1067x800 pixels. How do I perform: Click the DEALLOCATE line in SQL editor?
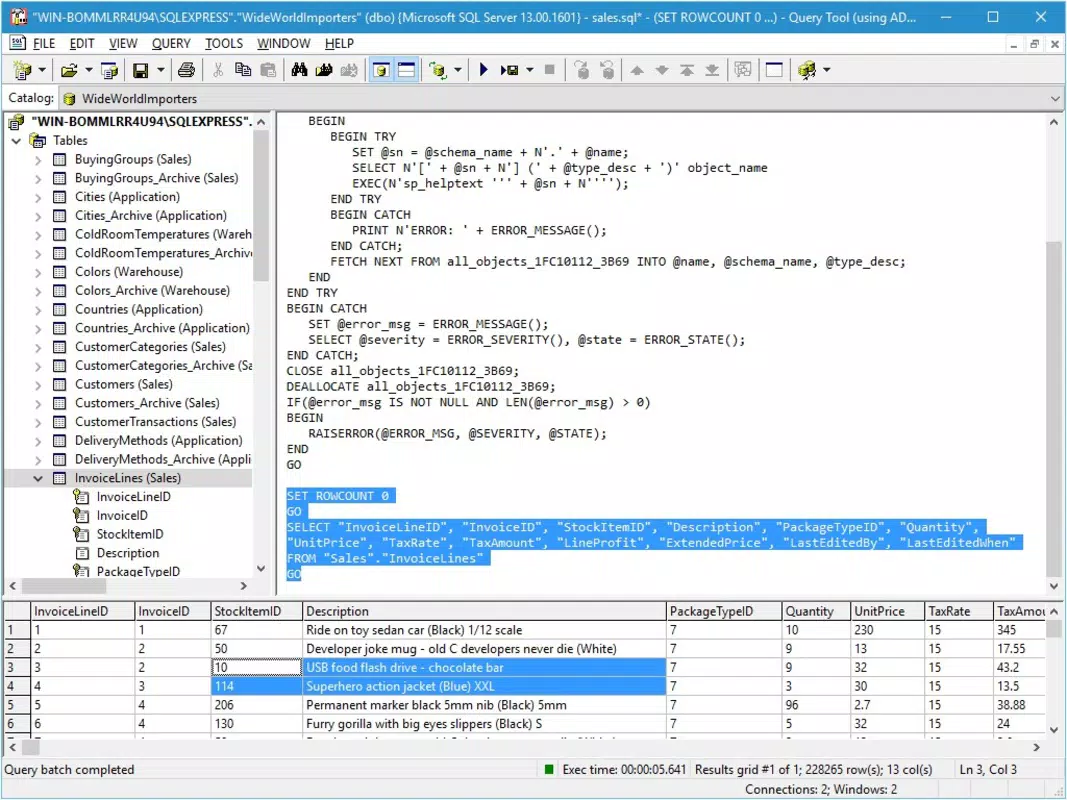(x=421, y=386)
